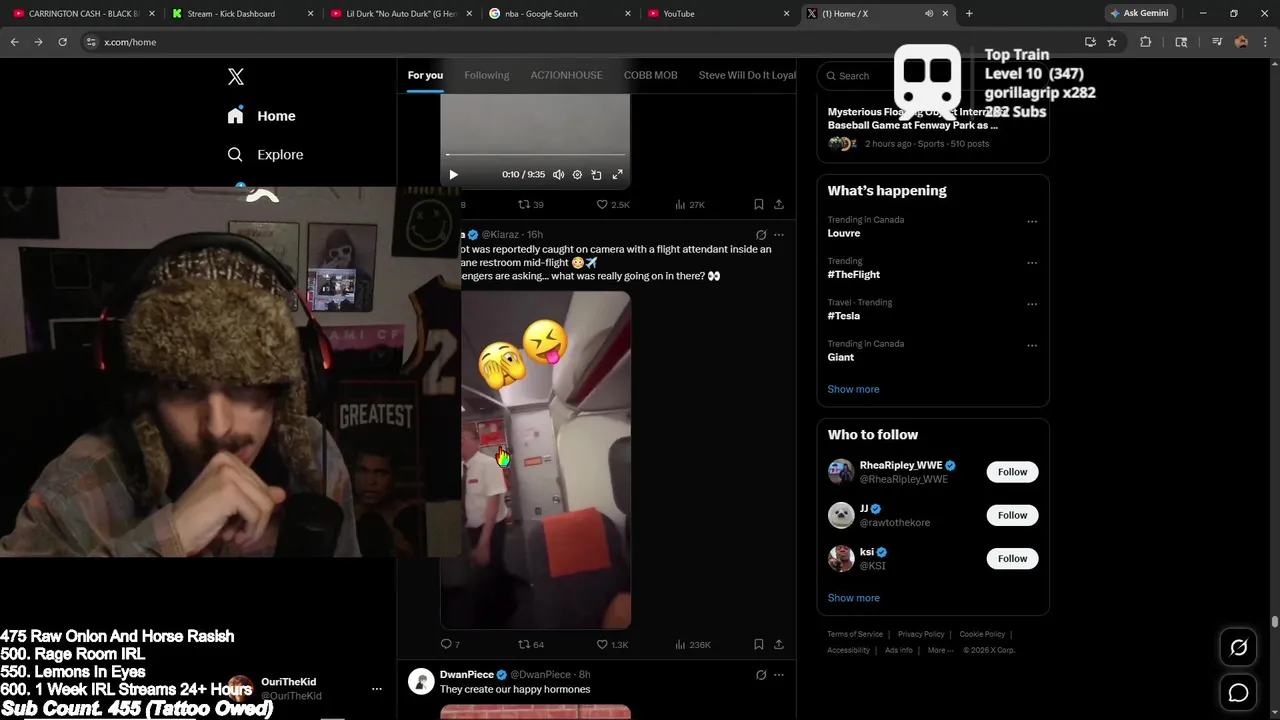Open more options for Louvre trend
The height and width of the screenshot is (720, 1280).
click(1032, 222)
